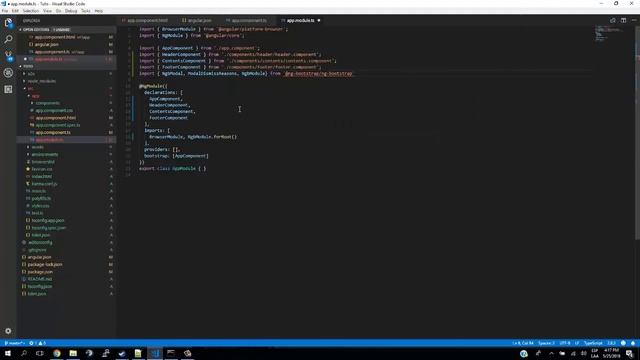Open the notifications bell in the status bar
This screenshot has width=640, height=360.
[633, 343]
